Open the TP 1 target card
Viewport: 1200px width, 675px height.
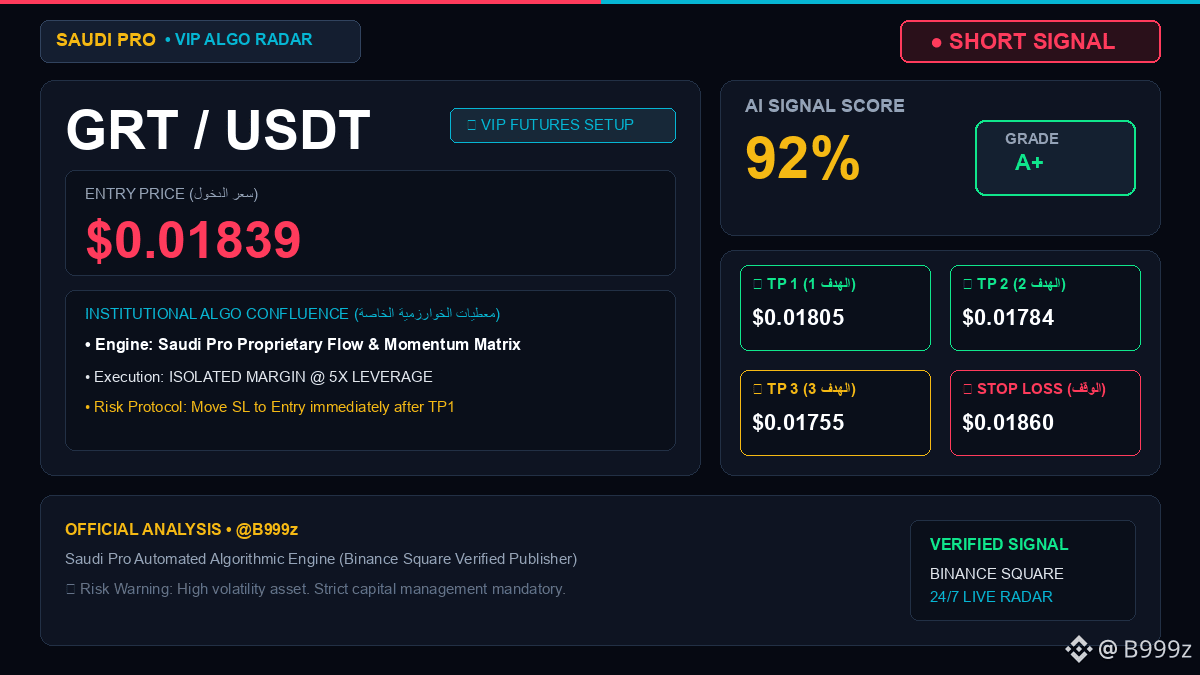pyautogui.click(x=835, y=308)
